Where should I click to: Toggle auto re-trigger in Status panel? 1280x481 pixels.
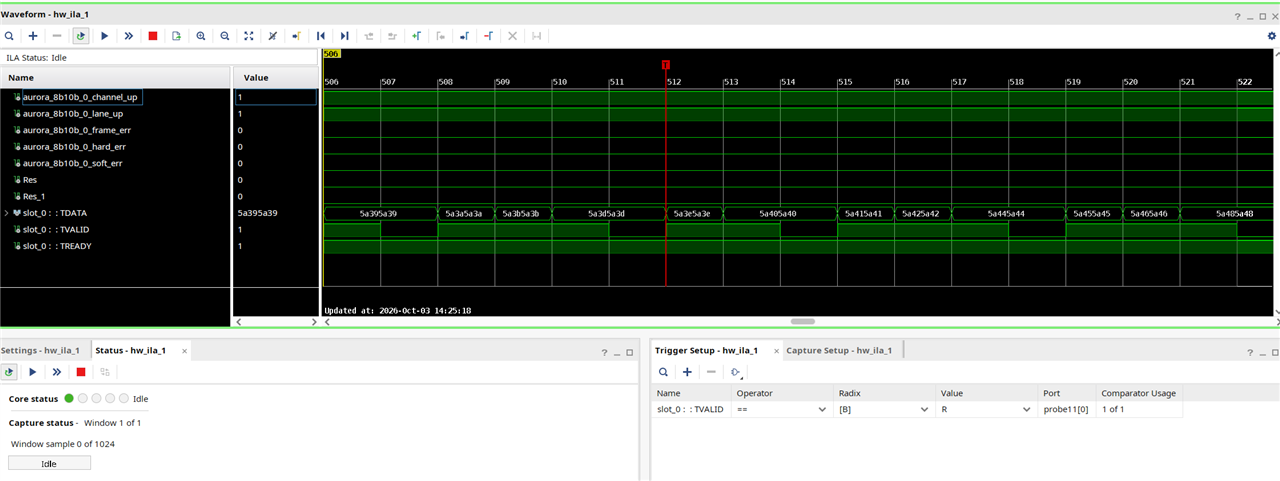[x=9, y=372]
